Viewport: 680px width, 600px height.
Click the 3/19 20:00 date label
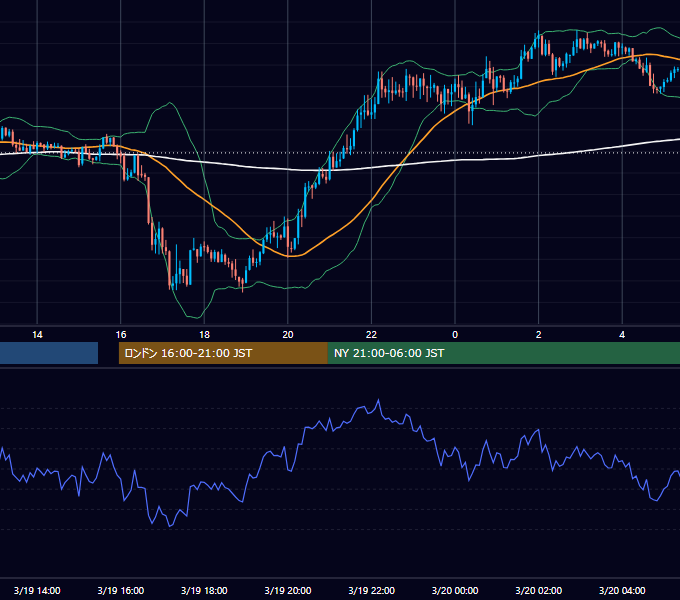288,590
